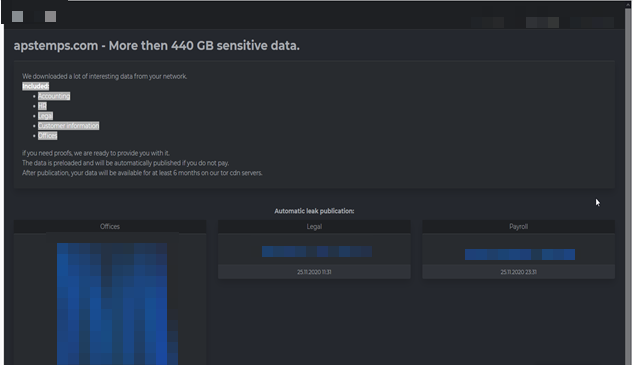
Task: Click the second gray square icon in top bar
Action: 50,17
